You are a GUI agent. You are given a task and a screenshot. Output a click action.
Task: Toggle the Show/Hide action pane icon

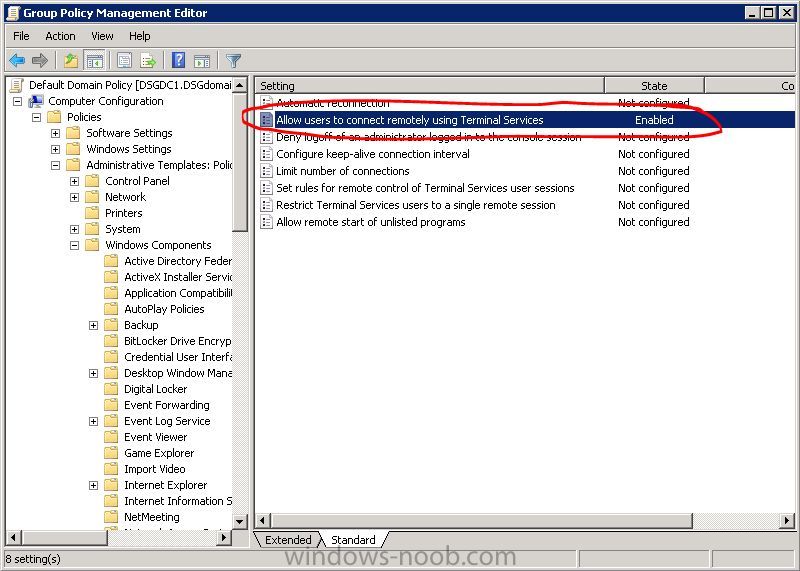pos(202,61)
